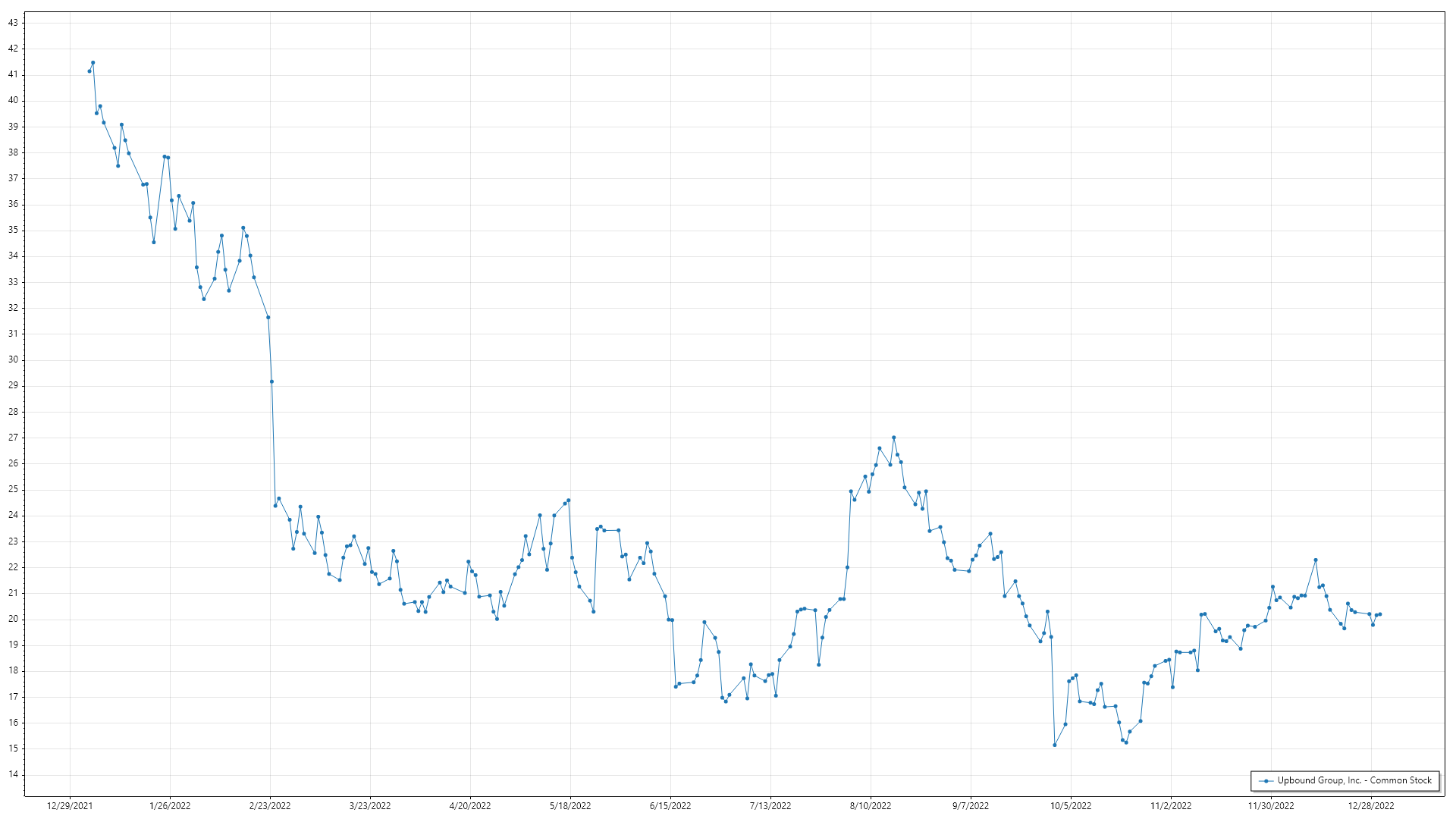1456x819 pixels.
Task: Click the 12/28/2022 x-axis date label
Action: tap(1371, 805)
